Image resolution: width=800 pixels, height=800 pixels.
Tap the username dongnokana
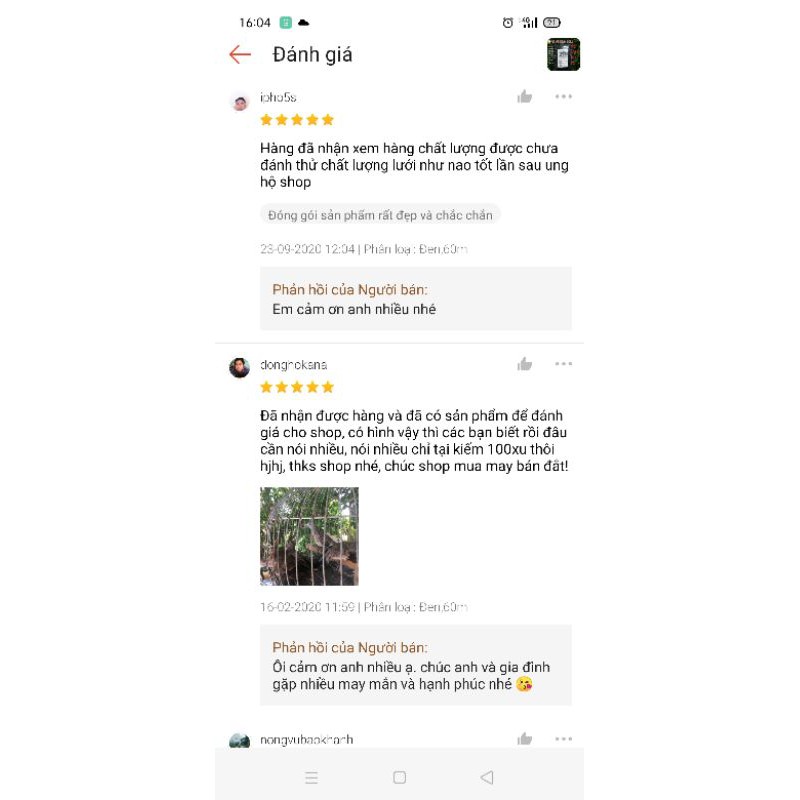click(293, 365)
